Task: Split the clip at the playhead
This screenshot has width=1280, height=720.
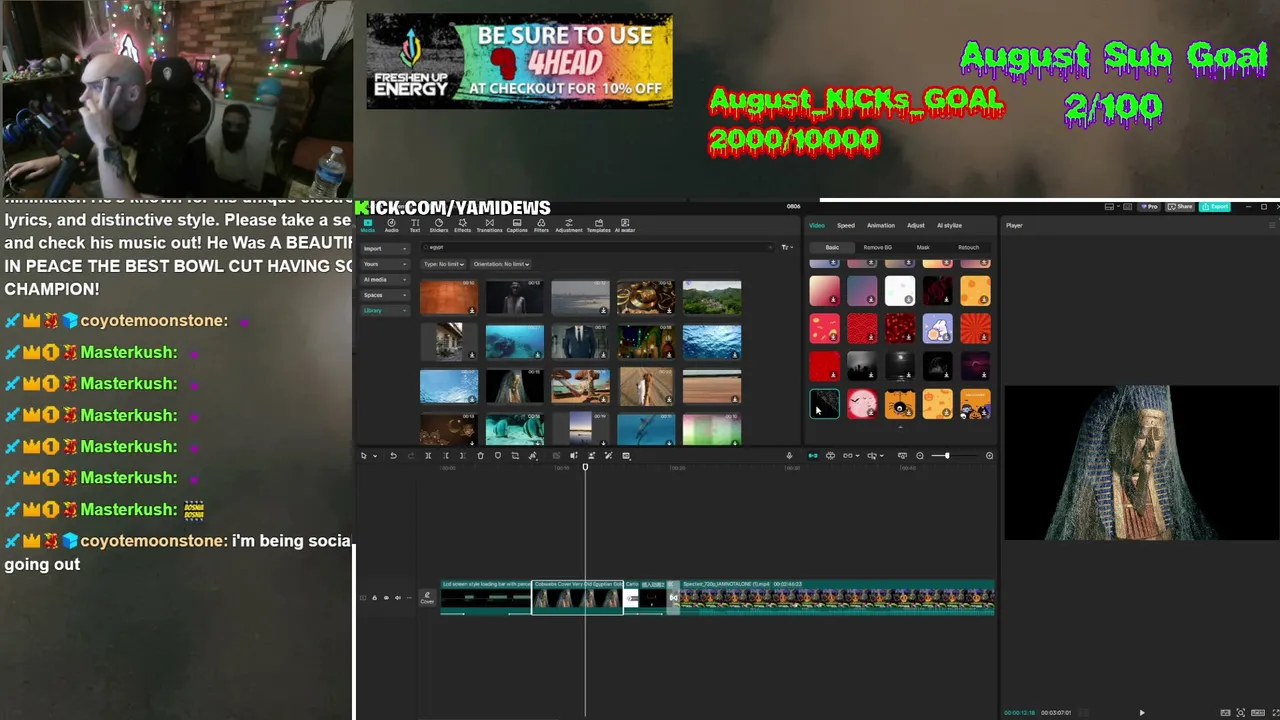Action: click(428, 456)
